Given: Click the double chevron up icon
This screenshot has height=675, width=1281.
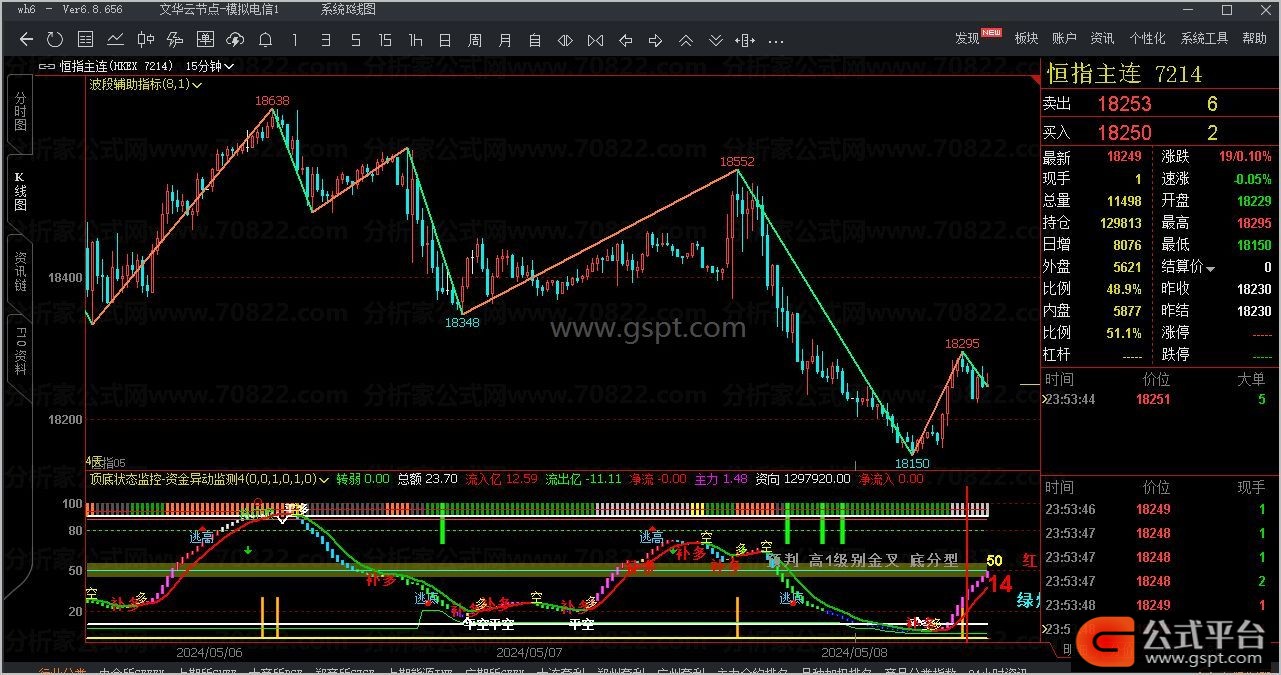Looking at the screenshot, I should click(686, 40).
